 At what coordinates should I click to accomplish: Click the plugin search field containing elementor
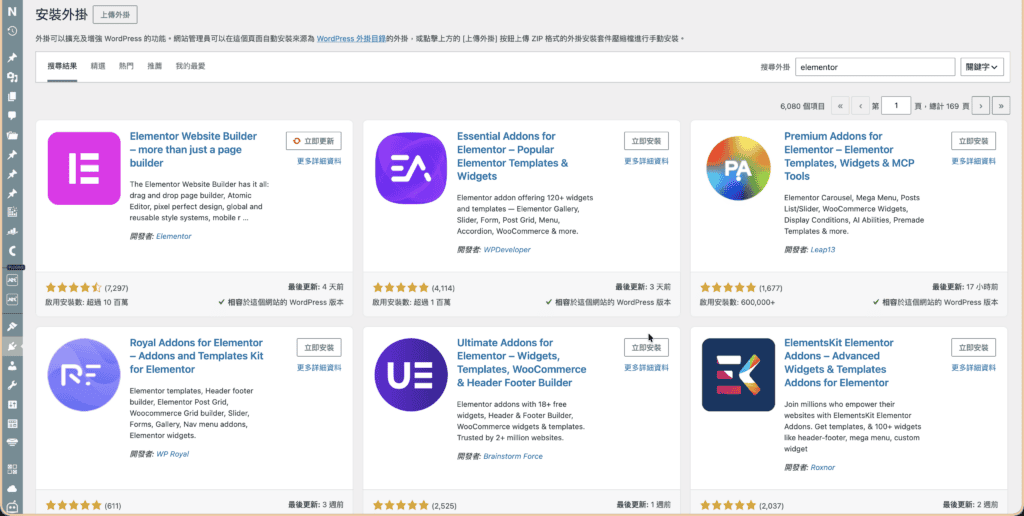(875, 67)
